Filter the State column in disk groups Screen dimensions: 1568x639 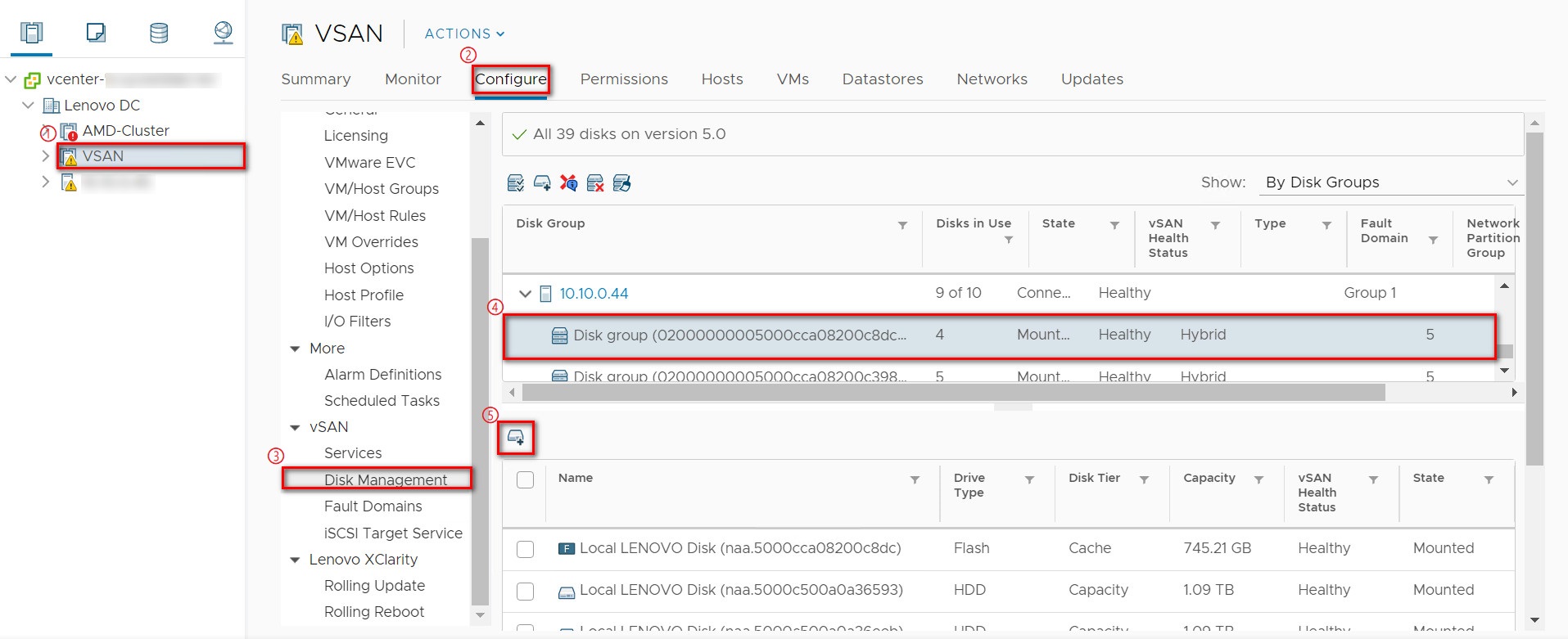point(1114,225)
